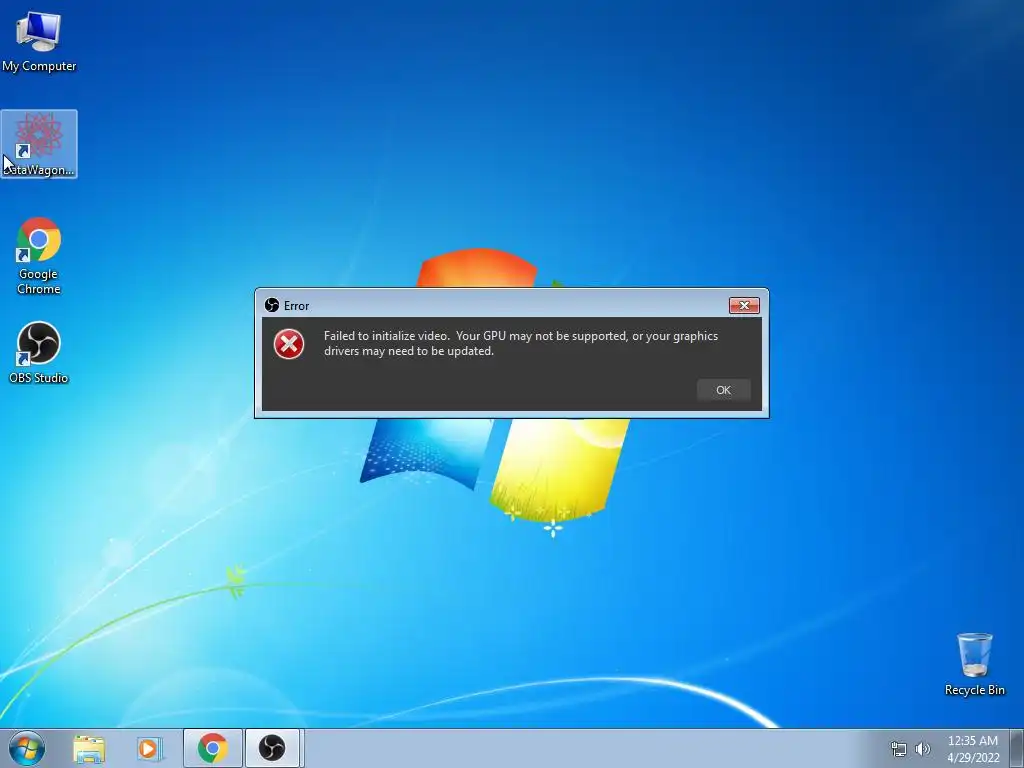Image resolution: width=1024 pixels, height=768 pixels.
Task: Click the Show Desktop strip at the taskbar end
Action: (1017, 748)
